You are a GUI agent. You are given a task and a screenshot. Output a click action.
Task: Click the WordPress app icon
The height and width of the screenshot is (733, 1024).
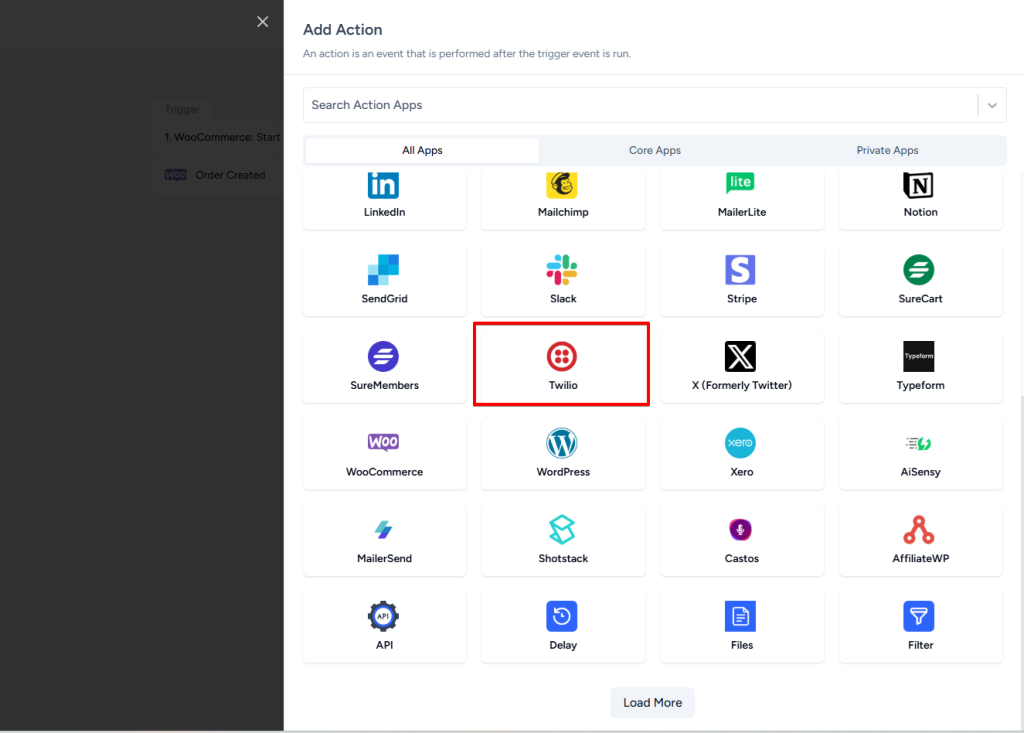(x=562, y=443)
